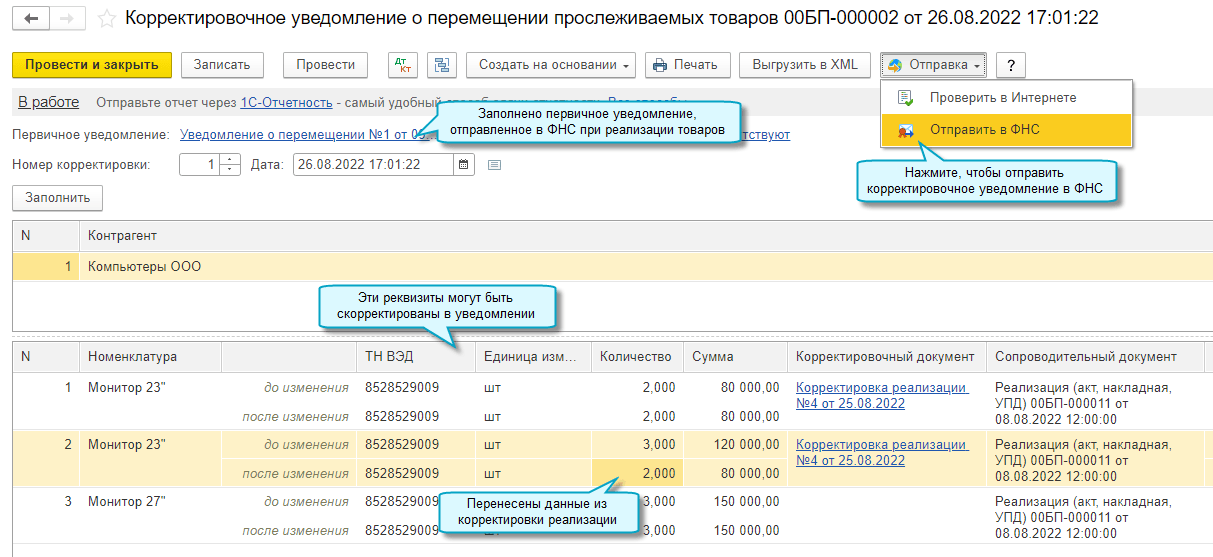
Task: Add document to favorites with star icon
Action: (107, 19)
